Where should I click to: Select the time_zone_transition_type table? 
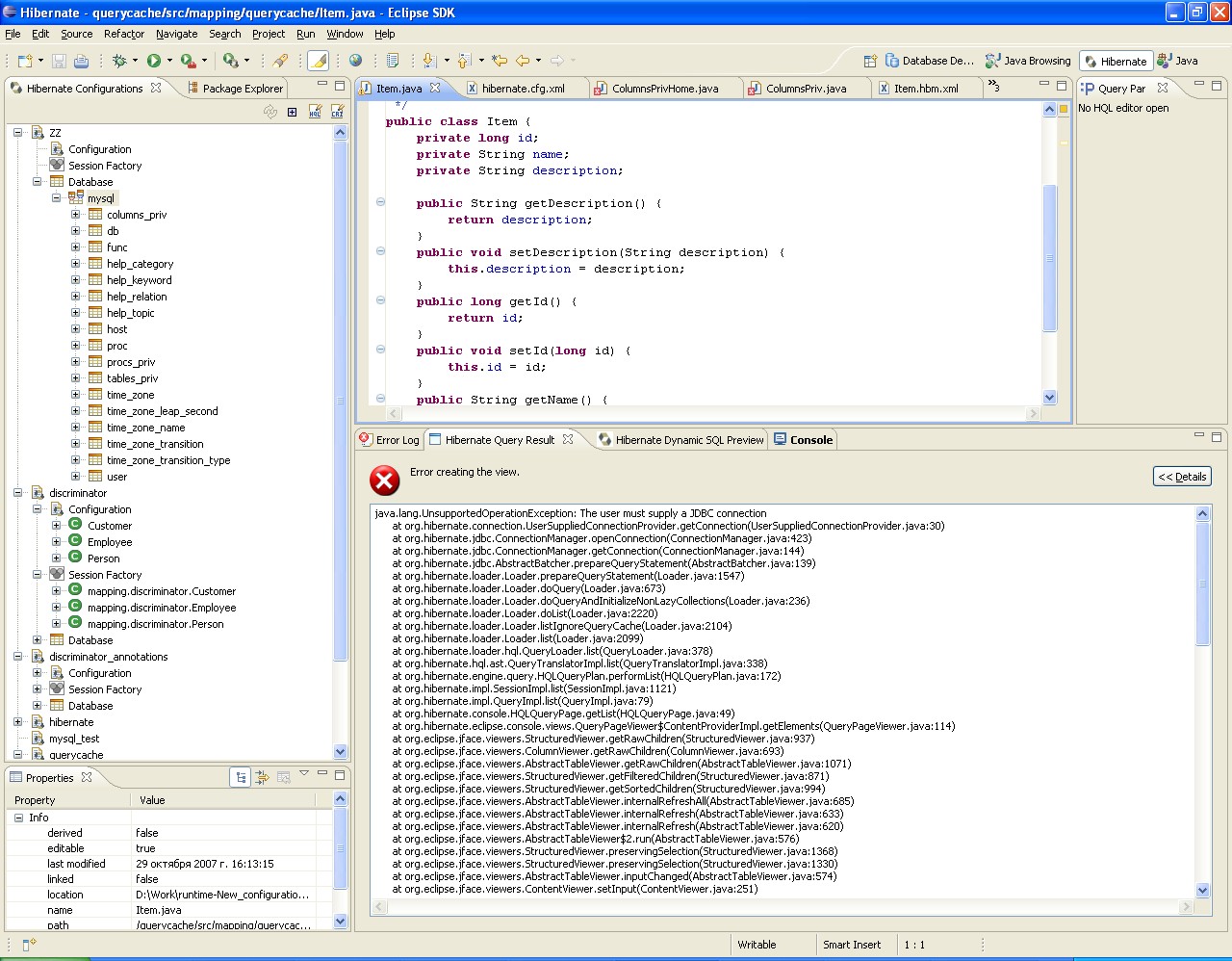(x=168, y=460)
